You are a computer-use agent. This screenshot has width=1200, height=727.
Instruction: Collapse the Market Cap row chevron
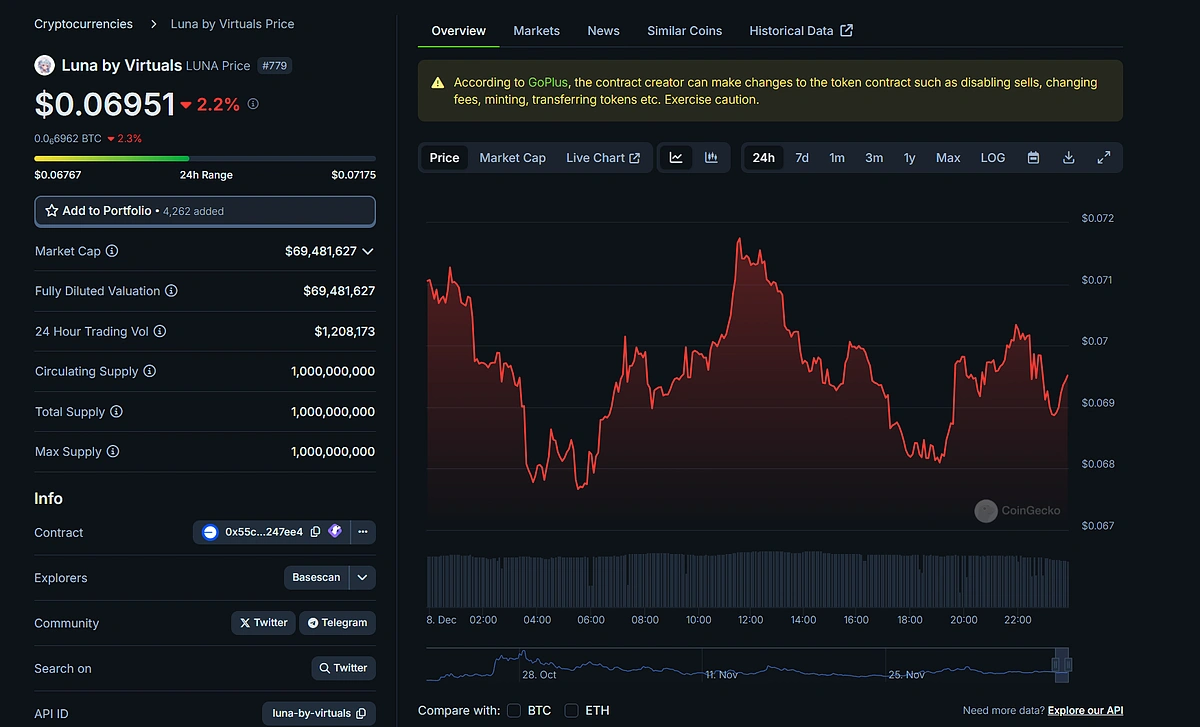[x=367, y=251]
